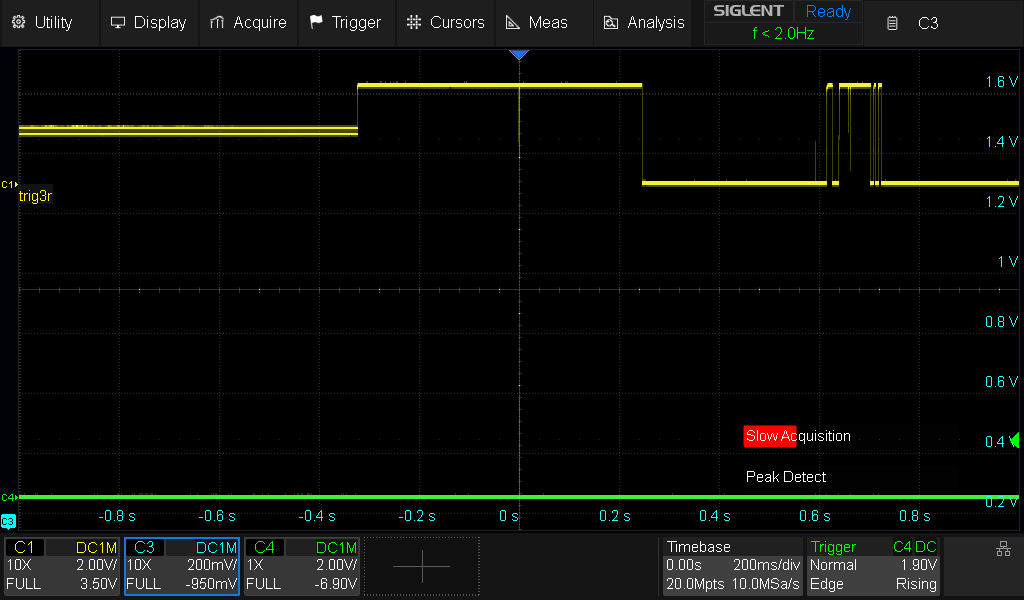Click the frequency counter readout f < 2.0Hz
1024x600 pixels.
click(x=782, y=34)
